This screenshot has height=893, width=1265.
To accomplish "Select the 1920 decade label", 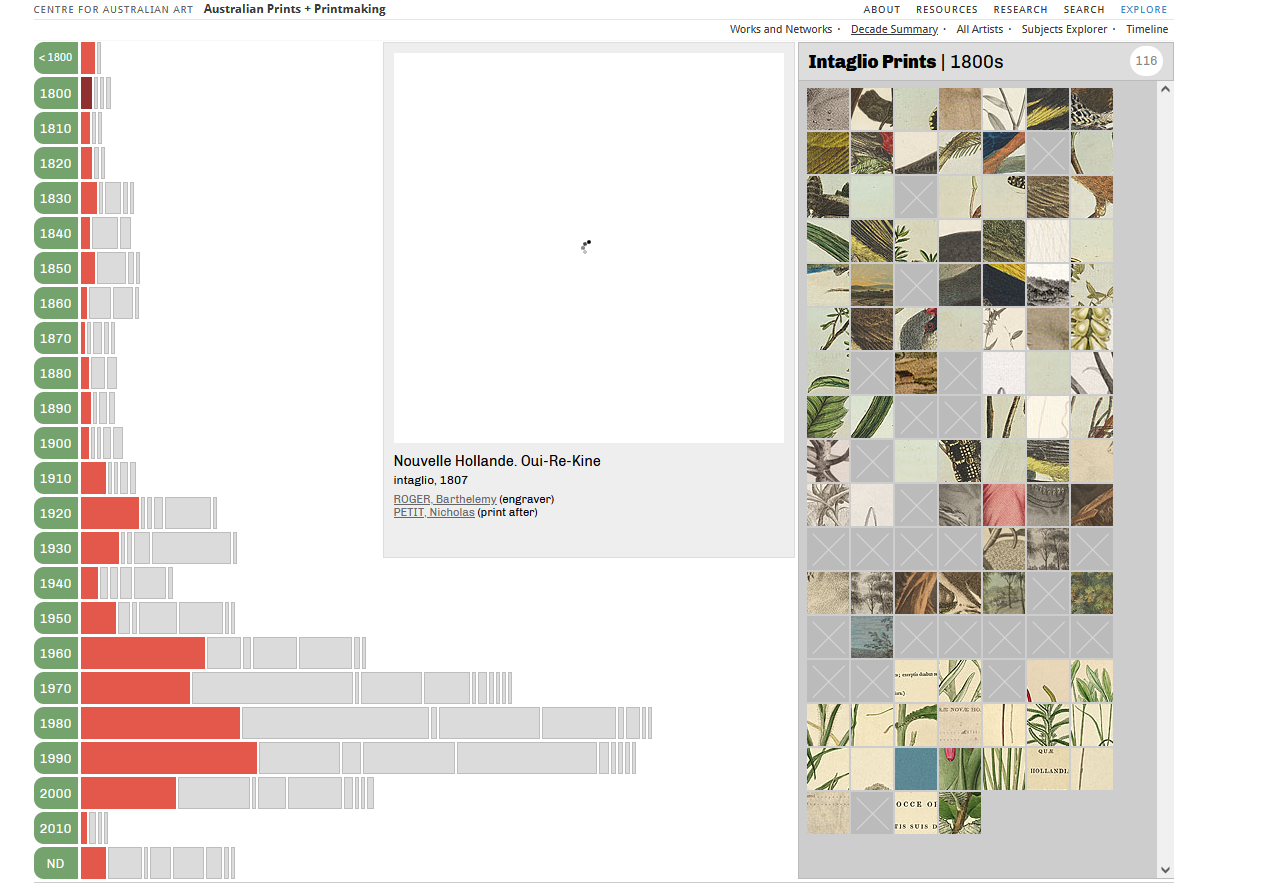I will (x=56, y=513).
